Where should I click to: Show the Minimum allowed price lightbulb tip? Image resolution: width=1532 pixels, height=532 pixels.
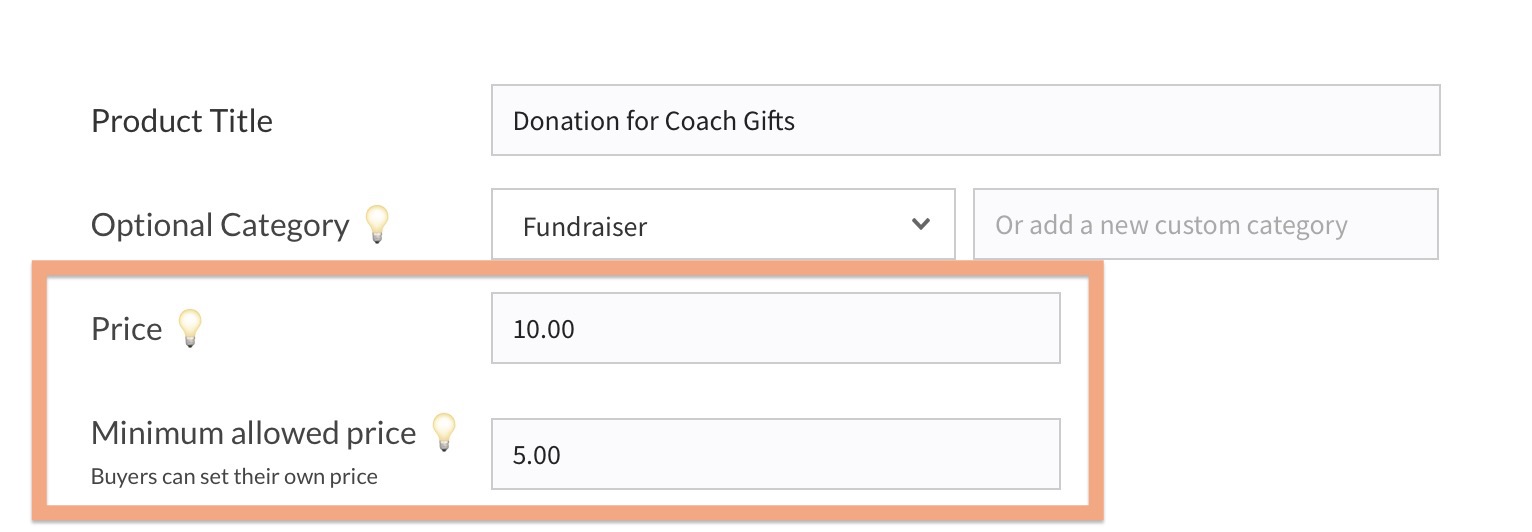[x=443, y=432]
